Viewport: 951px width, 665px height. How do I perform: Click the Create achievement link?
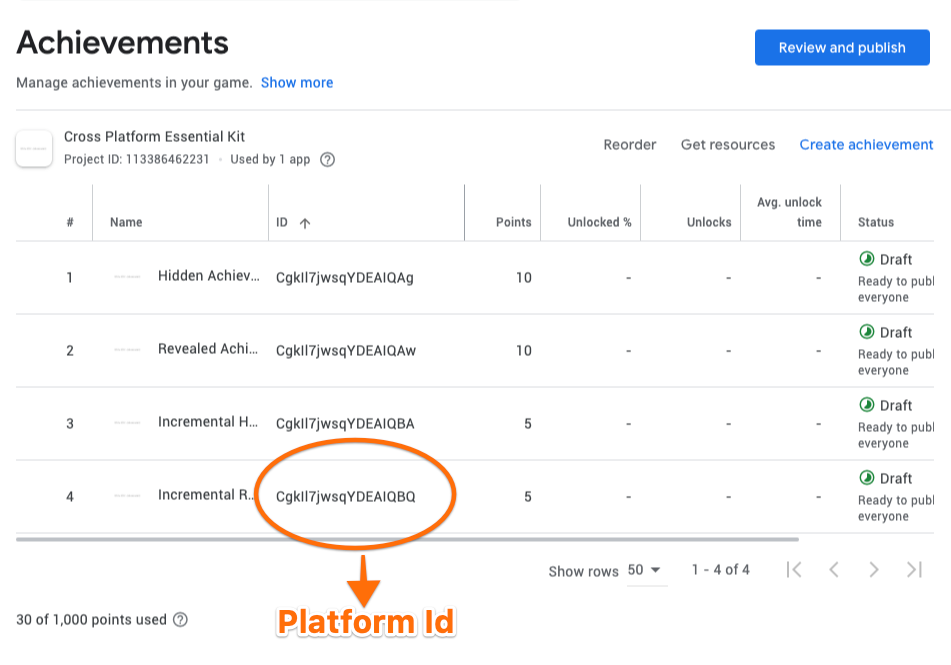pyautogui.click(x=865, y=145)
